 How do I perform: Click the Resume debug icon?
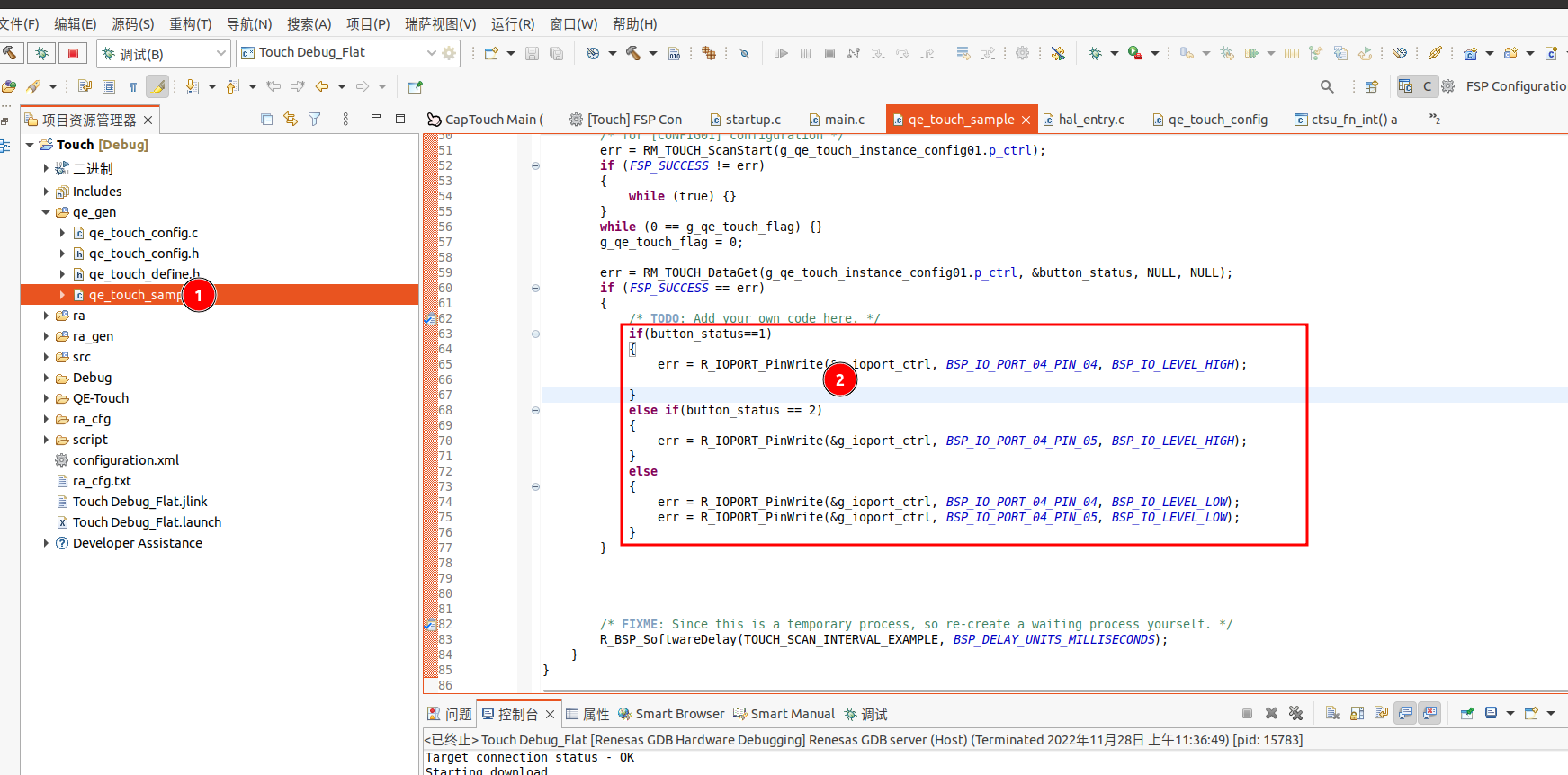[781, 53]
